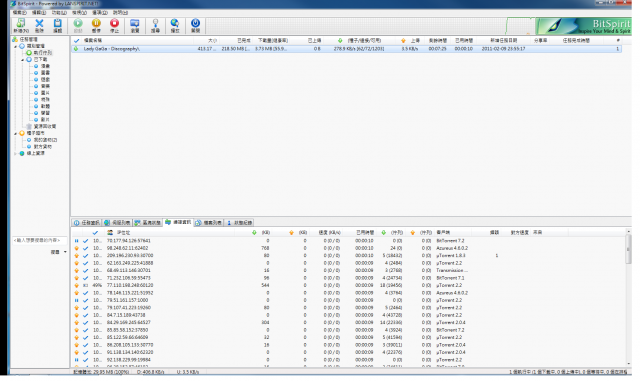Expand the globe node at tree bottom
The height and width of the screenshot is (381, 640).
point(16,154)
